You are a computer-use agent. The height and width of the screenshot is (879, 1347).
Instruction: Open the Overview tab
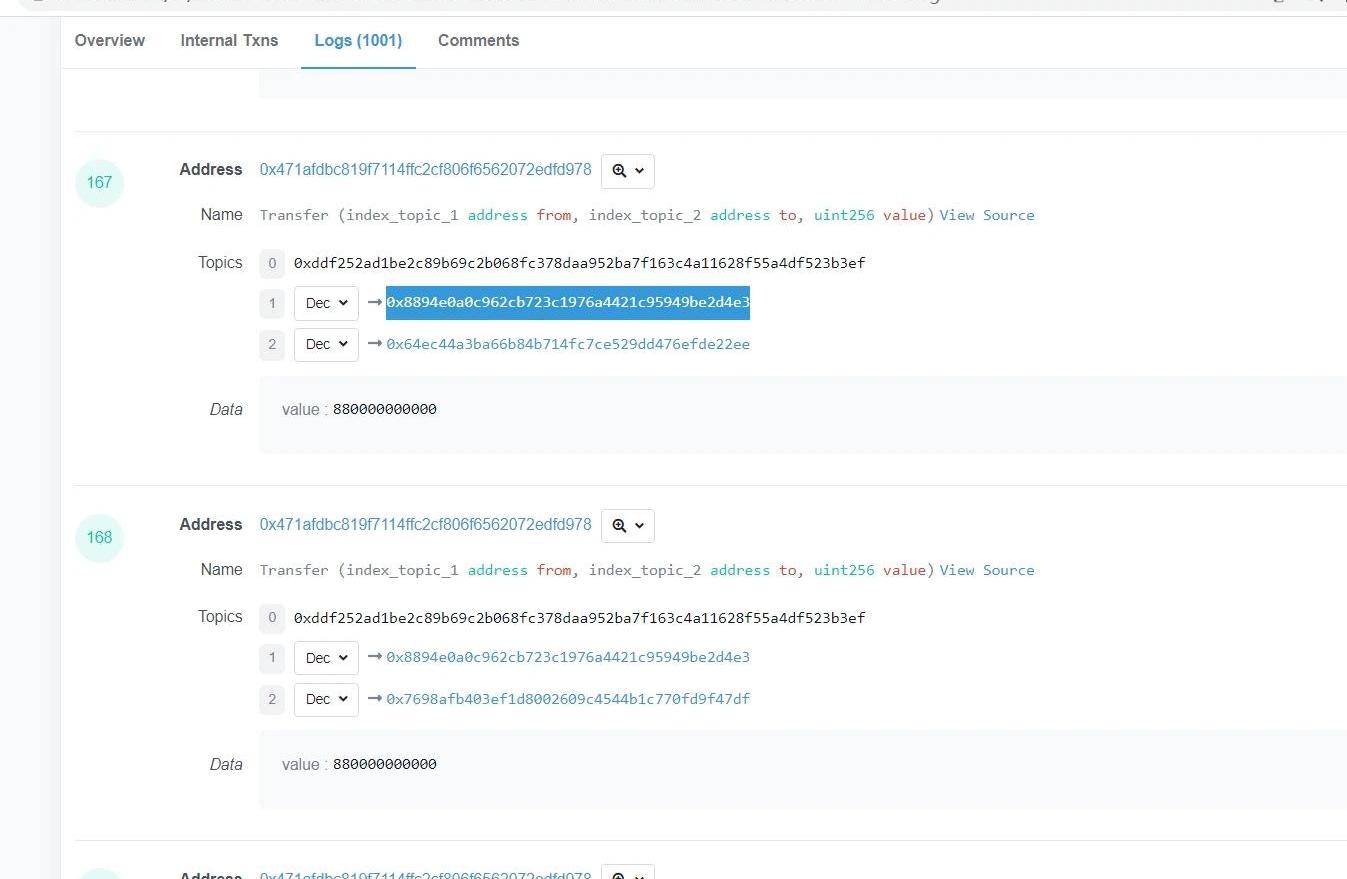coord(109,41)
